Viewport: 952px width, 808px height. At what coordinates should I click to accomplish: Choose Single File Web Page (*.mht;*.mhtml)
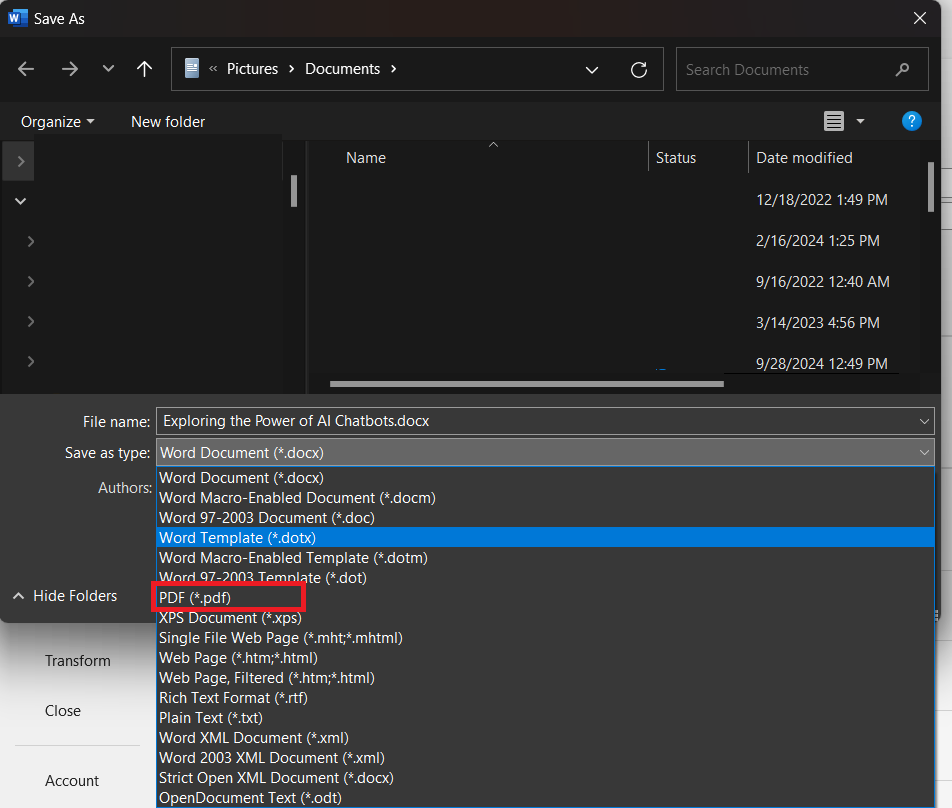point(545,638)
